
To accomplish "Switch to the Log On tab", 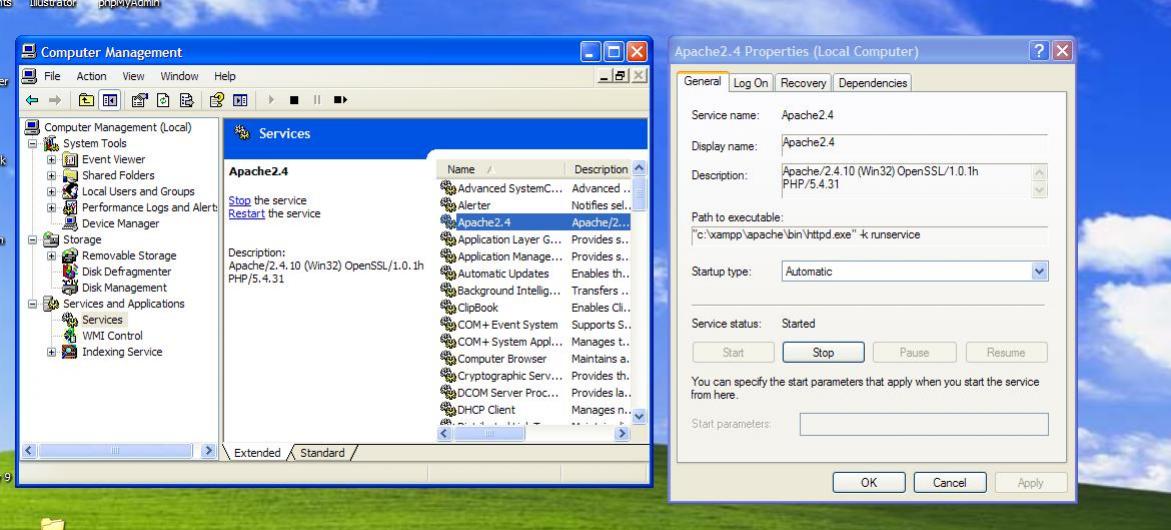I will [x=751, y=83].
